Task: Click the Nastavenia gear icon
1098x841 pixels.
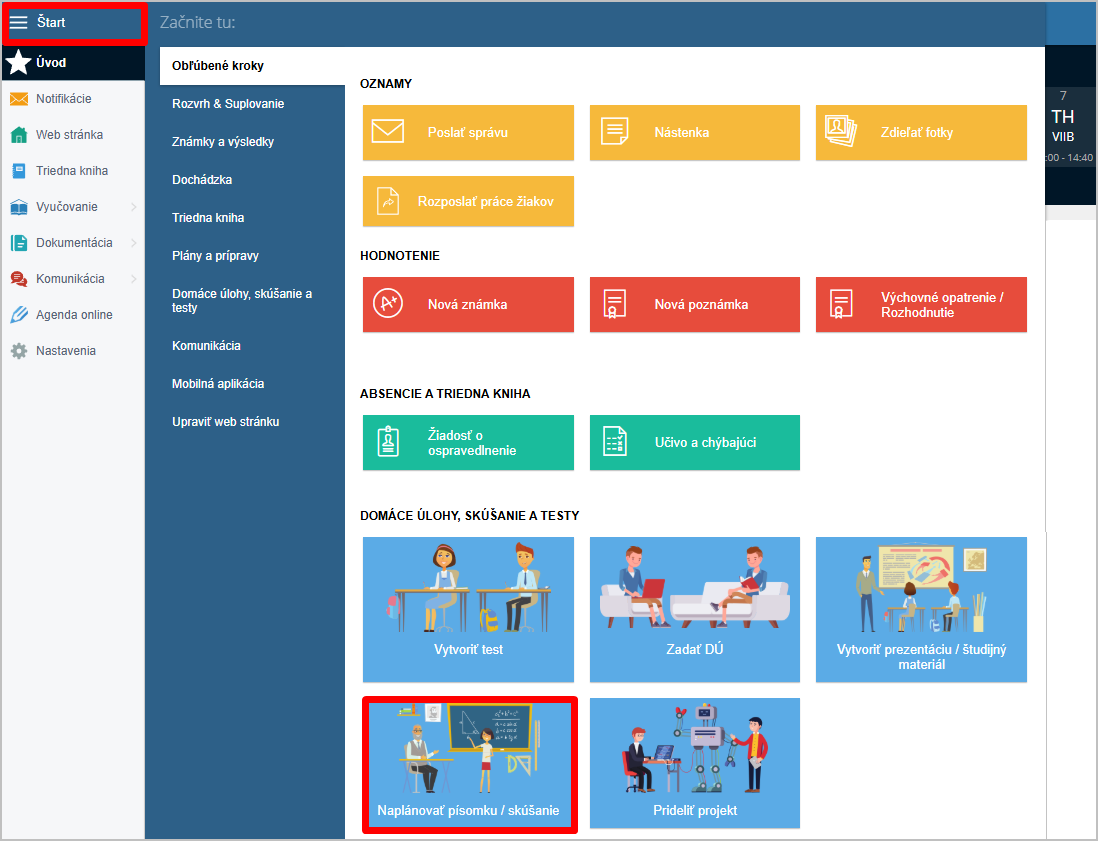Action: [x=19, y=351]
